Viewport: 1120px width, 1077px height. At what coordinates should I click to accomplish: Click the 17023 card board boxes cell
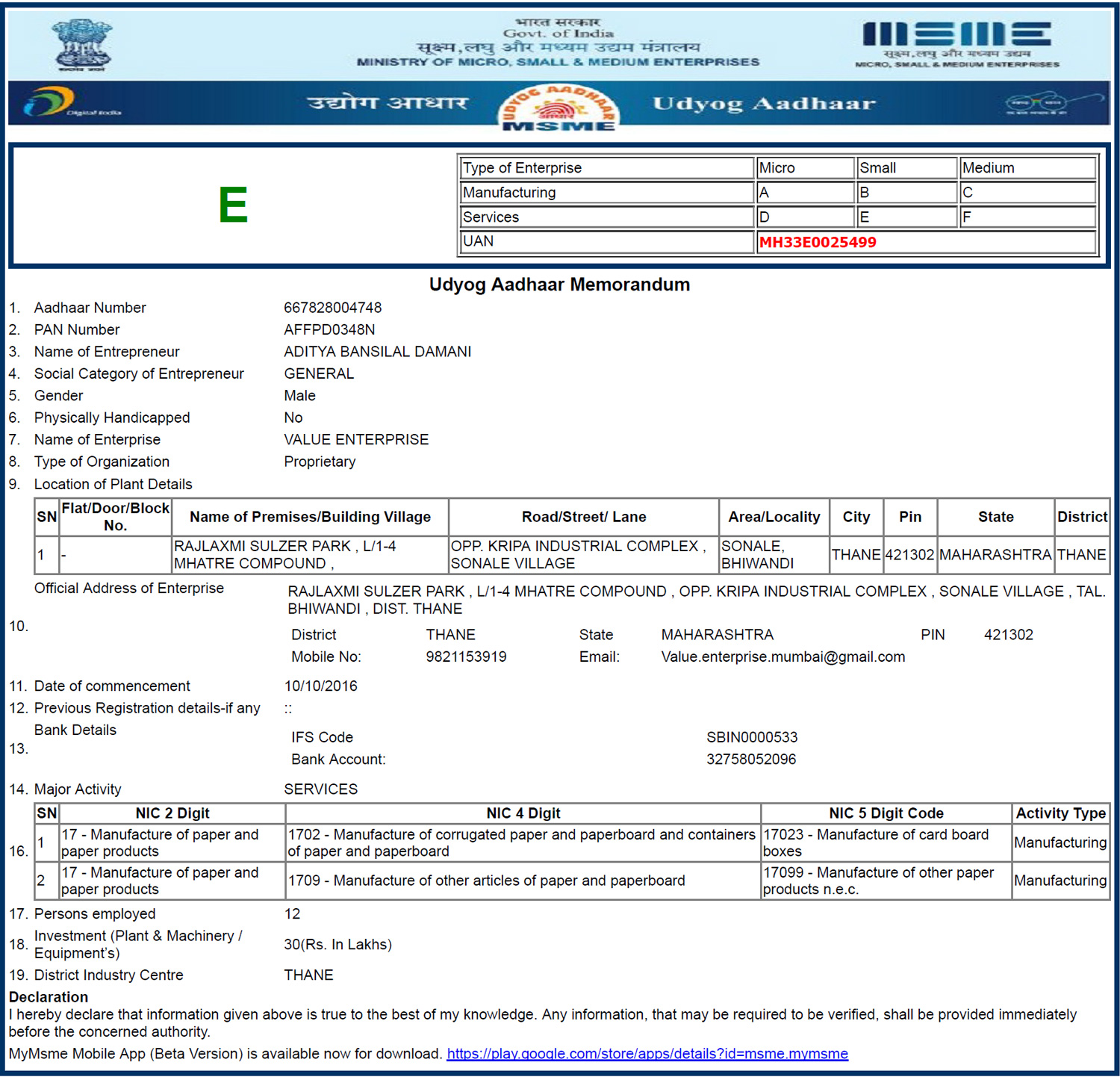tap(886, 843)
